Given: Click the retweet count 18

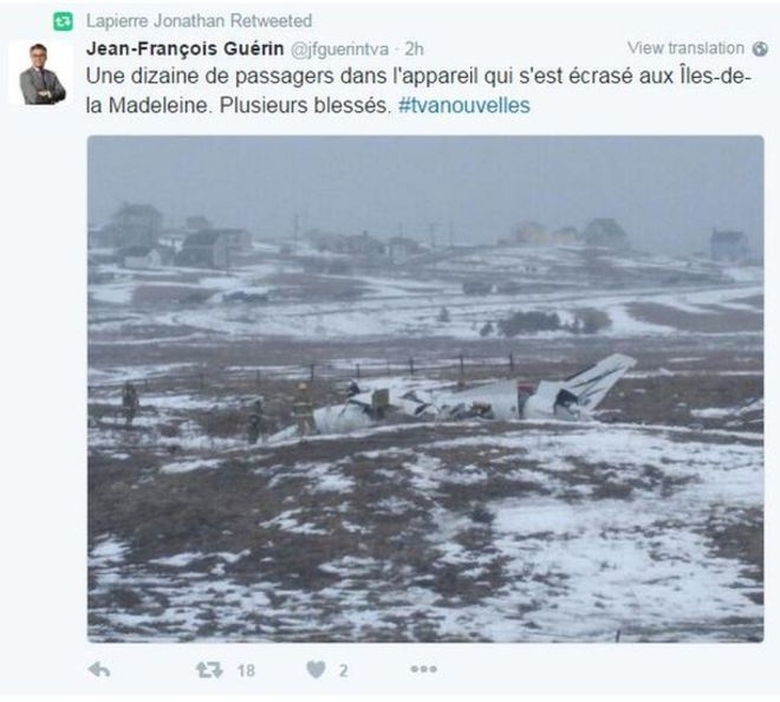Looking at the screenshot, I should [x=246, y=671].
